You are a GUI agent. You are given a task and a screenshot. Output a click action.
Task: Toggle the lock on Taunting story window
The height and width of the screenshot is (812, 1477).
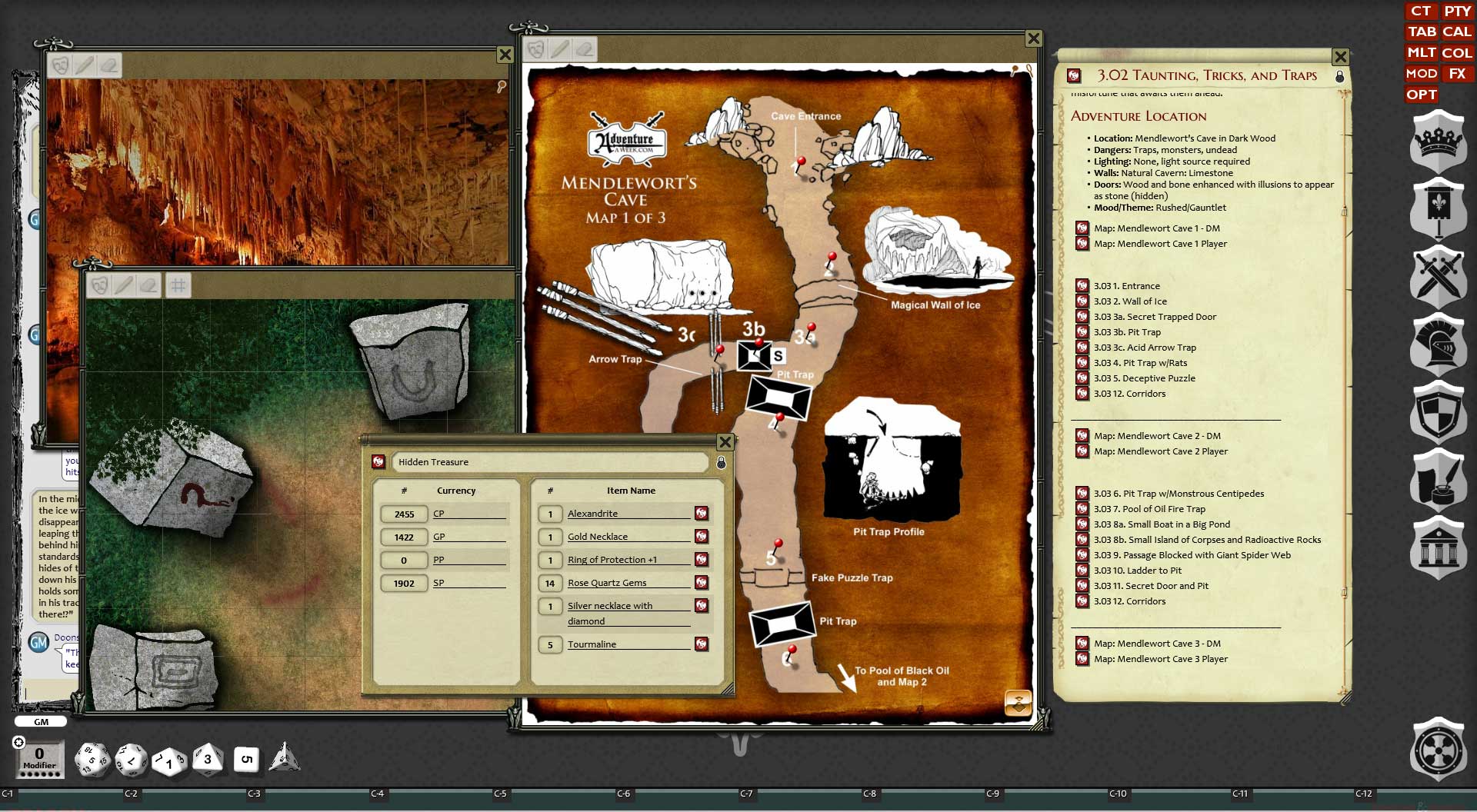coord(1339,76)
